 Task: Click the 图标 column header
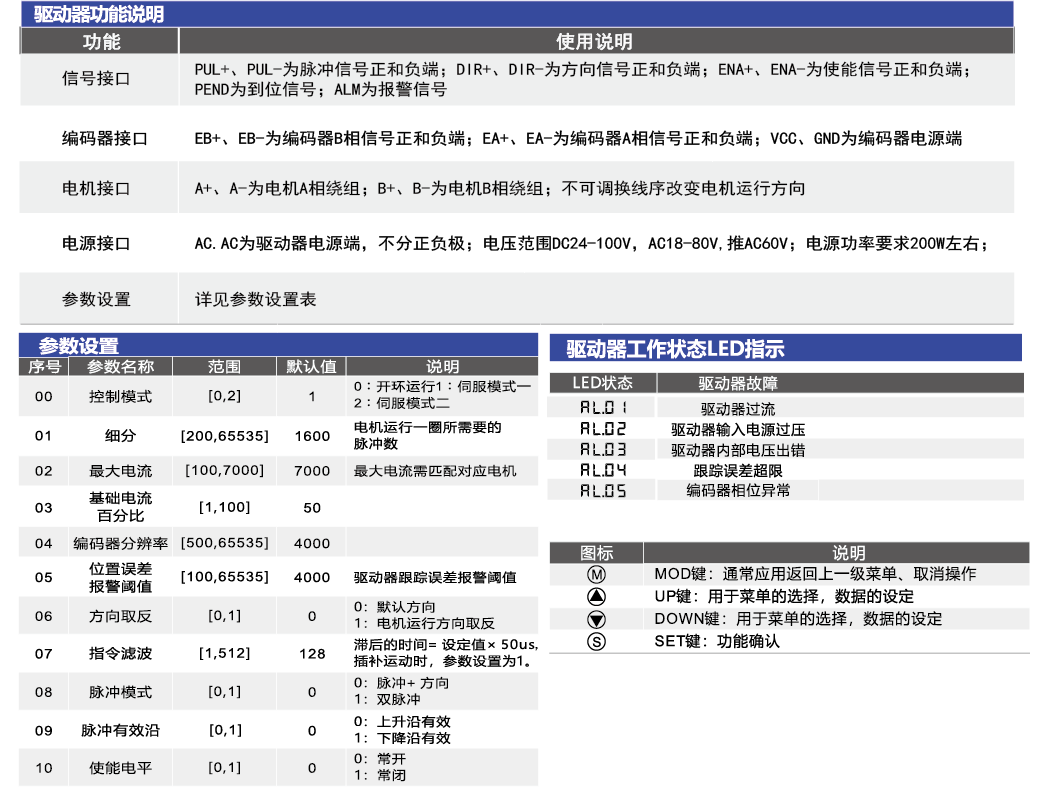point(596,553)
